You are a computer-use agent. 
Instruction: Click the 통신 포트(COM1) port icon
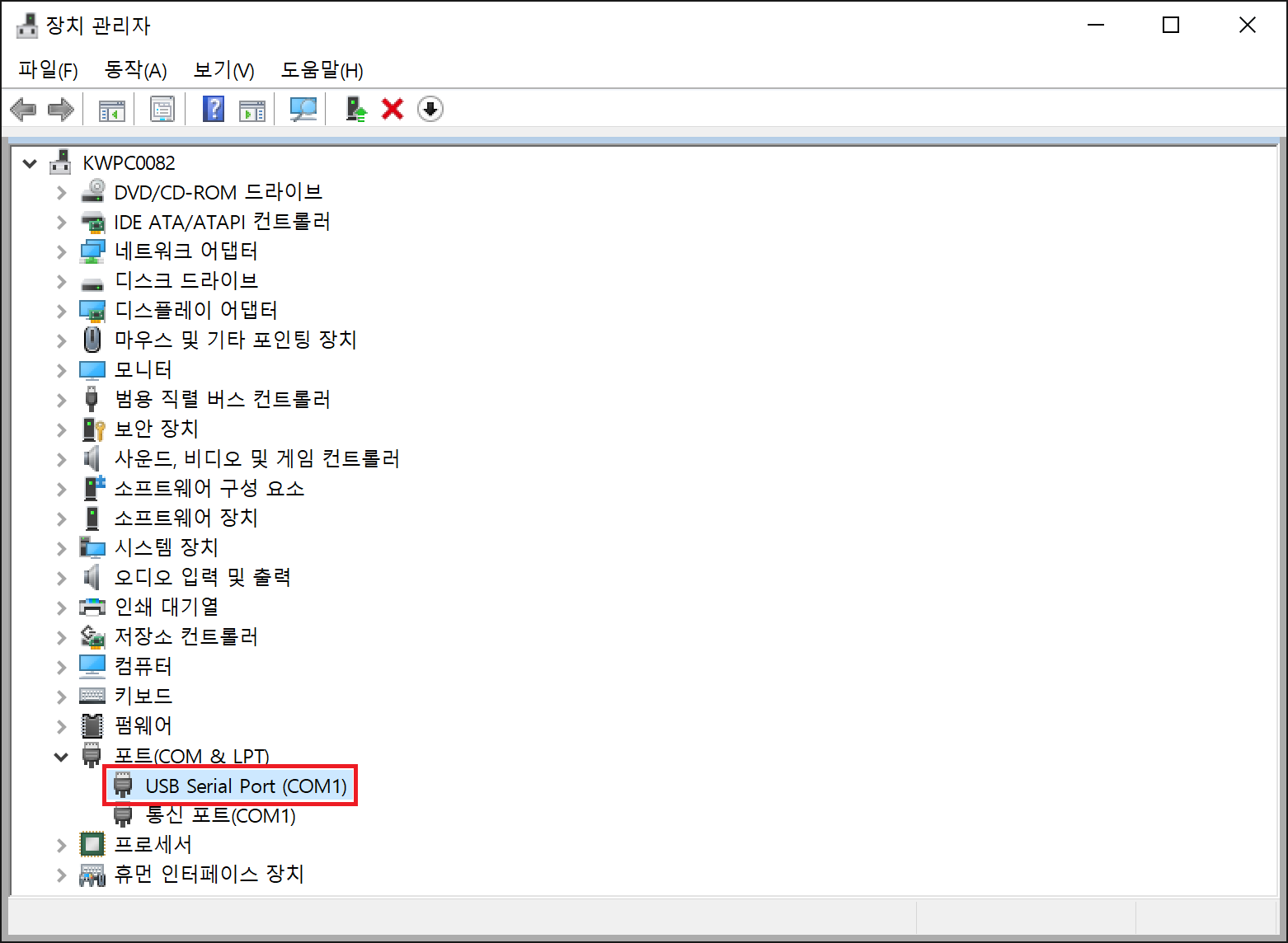coord(123,815)
